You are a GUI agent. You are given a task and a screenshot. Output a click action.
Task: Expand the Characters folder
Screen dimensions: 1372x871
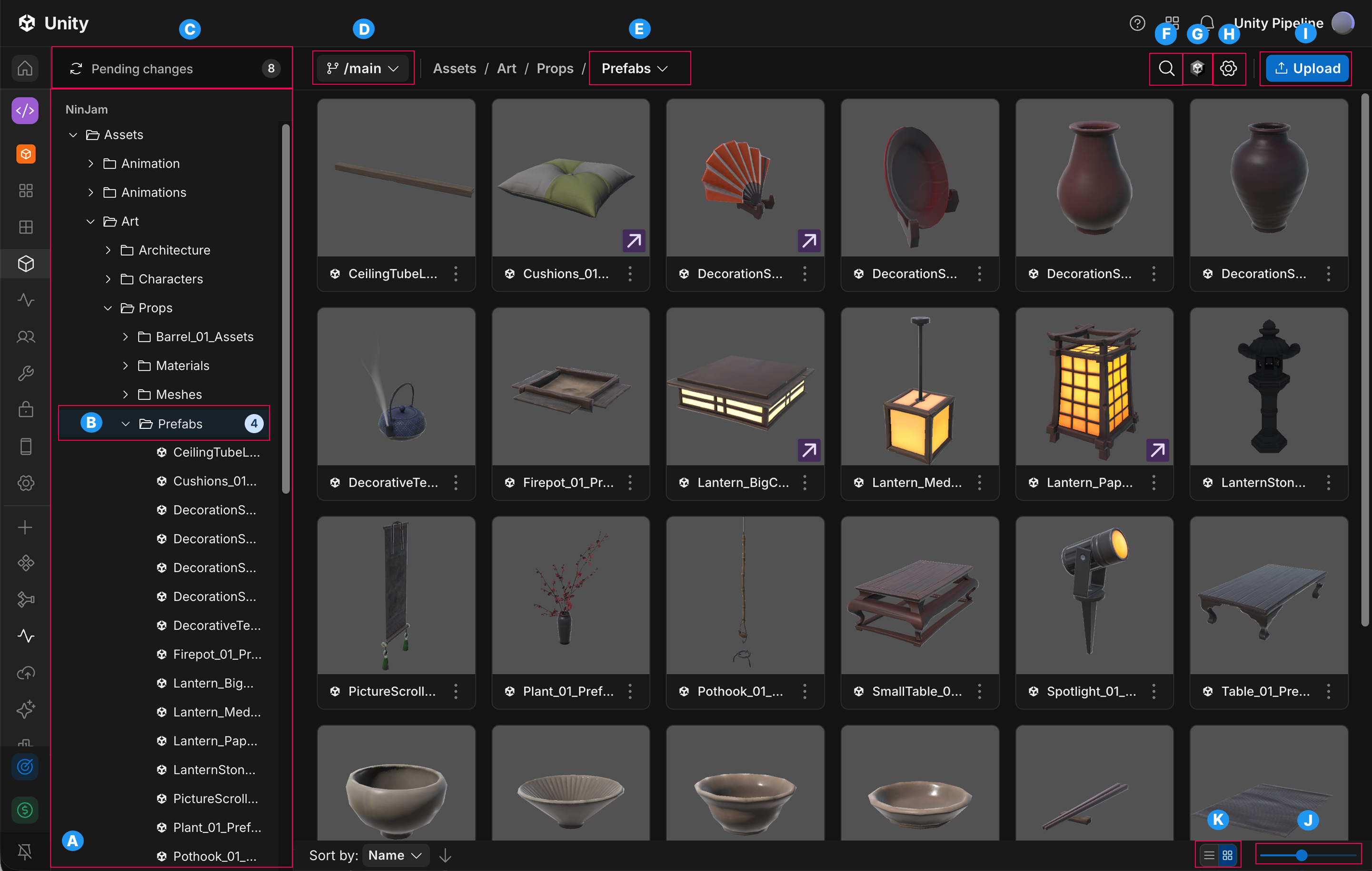coord(108,279)
